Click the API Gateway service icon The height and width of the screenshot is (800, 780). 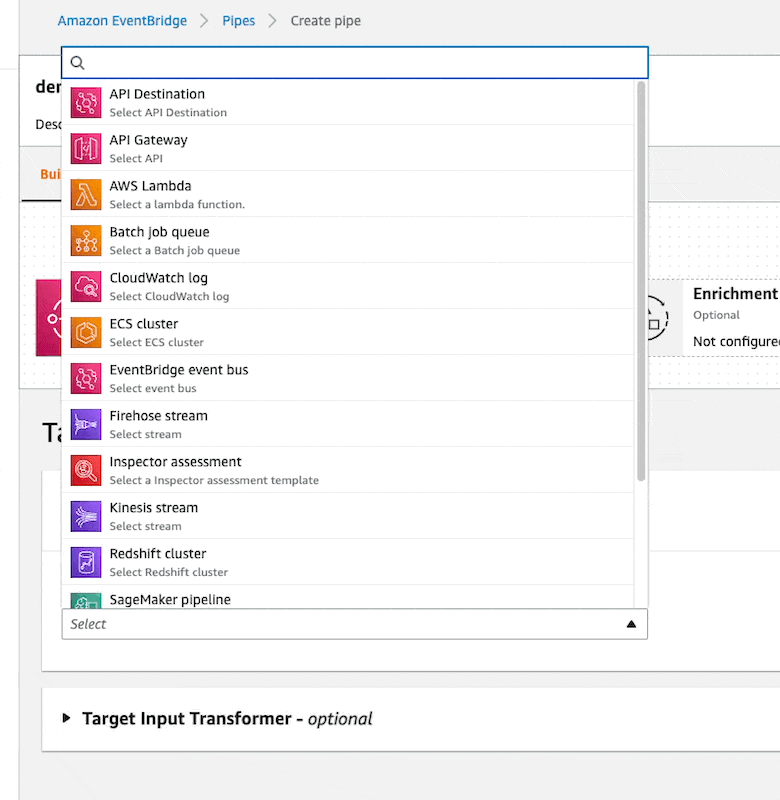point(86,148)
